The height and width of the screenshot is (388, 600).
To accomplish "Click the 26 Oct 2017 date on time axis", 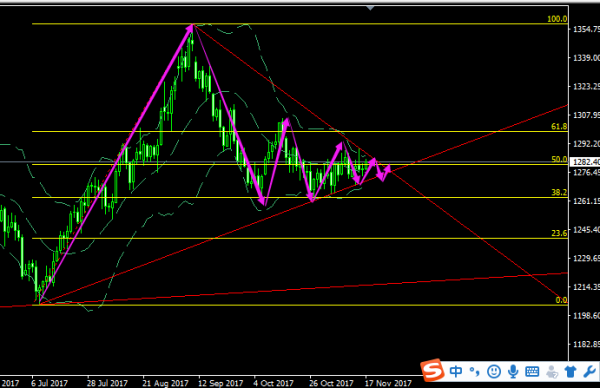I will (331, 383).
